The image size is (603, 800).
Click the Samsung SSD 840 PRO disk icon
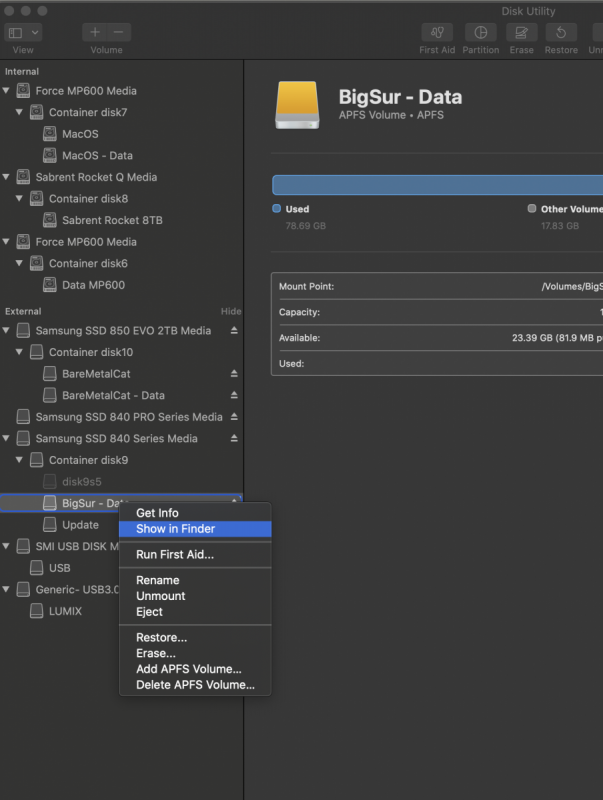23,417
